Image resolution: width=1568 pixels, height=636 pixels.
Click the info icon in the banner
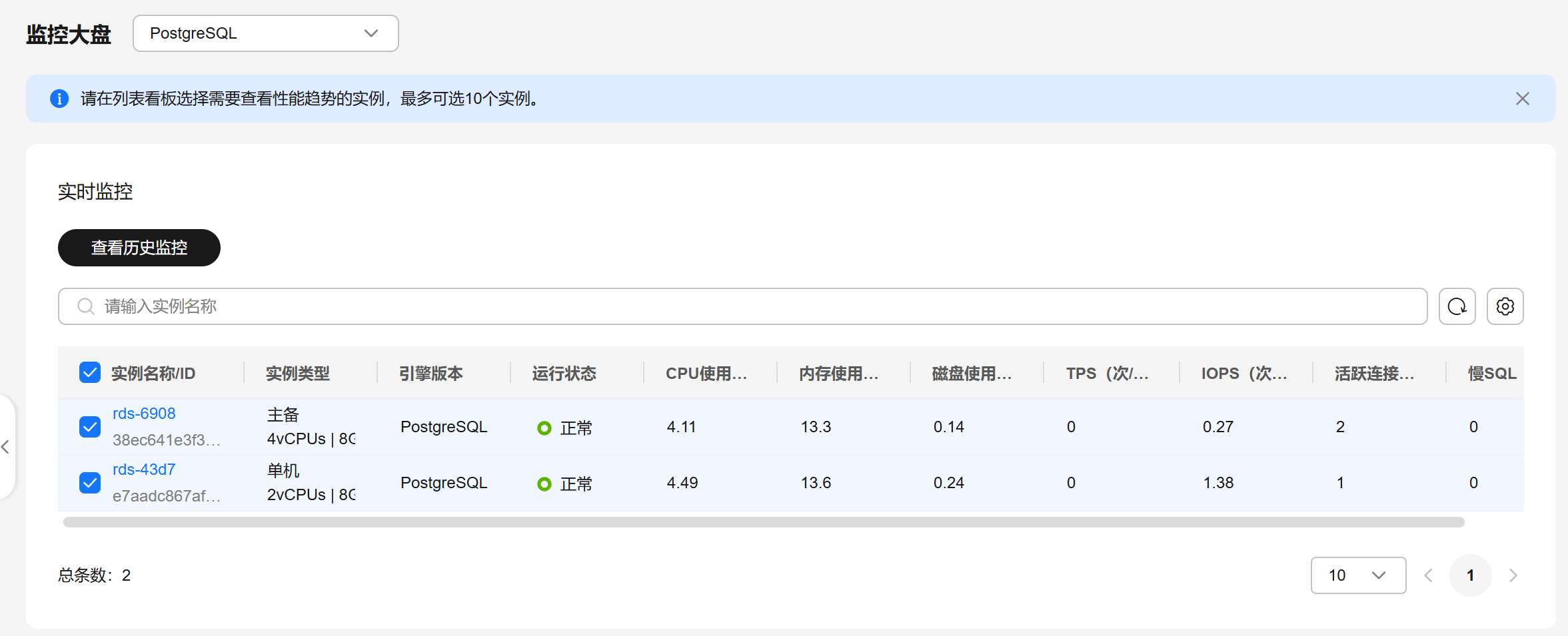click(59, 99)
